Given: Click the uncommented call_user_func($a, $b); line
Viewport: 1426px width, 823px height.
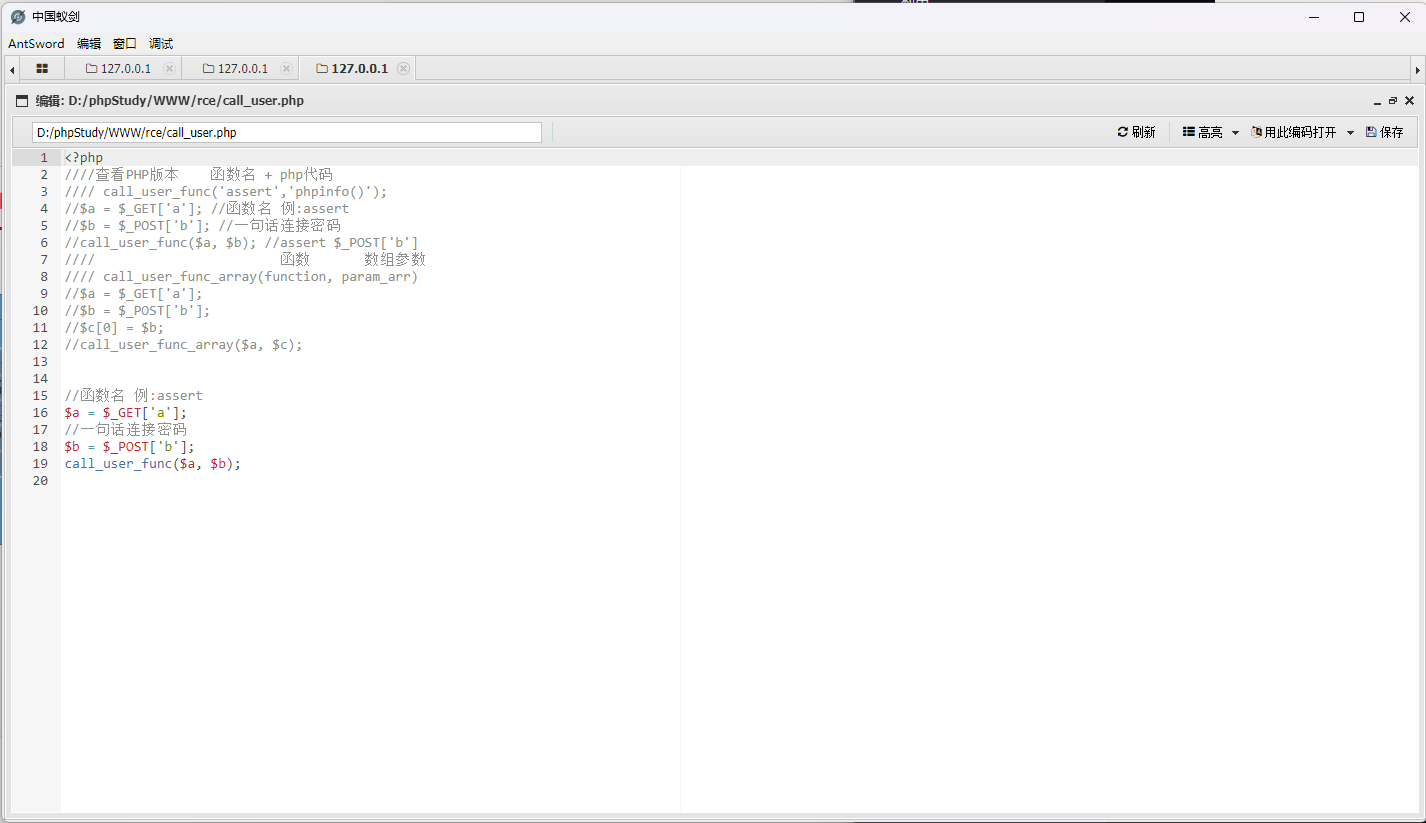Looking at the screenshot, I should point(153,464).
